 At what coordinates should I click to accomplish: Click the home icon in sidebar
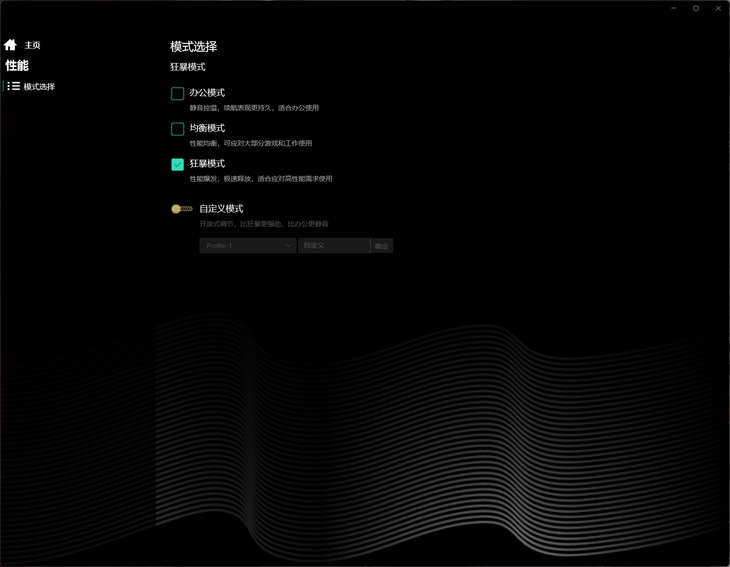coord(10,45)
